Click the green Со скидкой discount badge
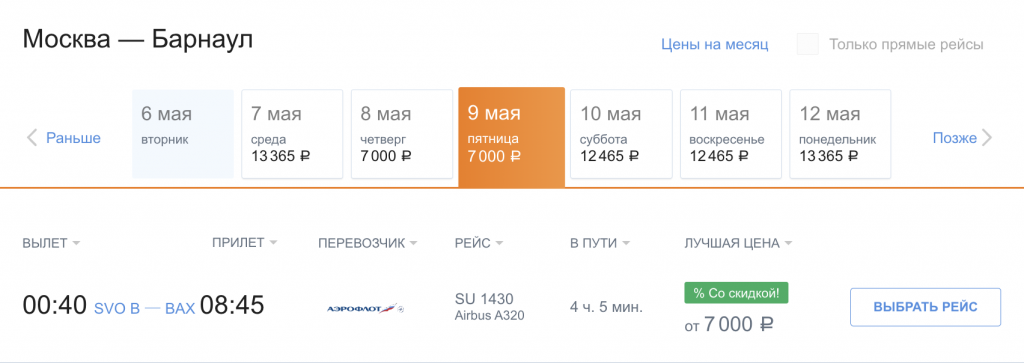The image size is (1024, 363). [x=736, y=293]
